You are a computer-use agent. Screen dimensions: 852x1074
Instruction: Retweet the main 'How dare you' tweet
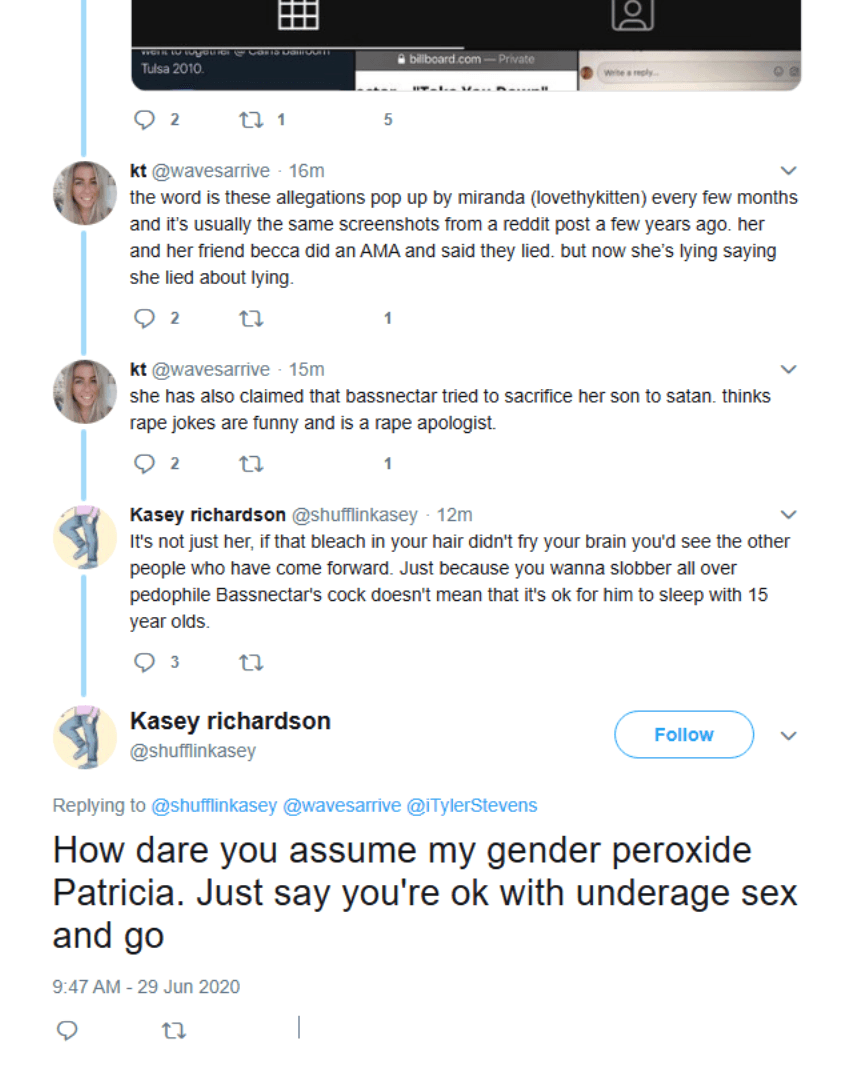173,1030
